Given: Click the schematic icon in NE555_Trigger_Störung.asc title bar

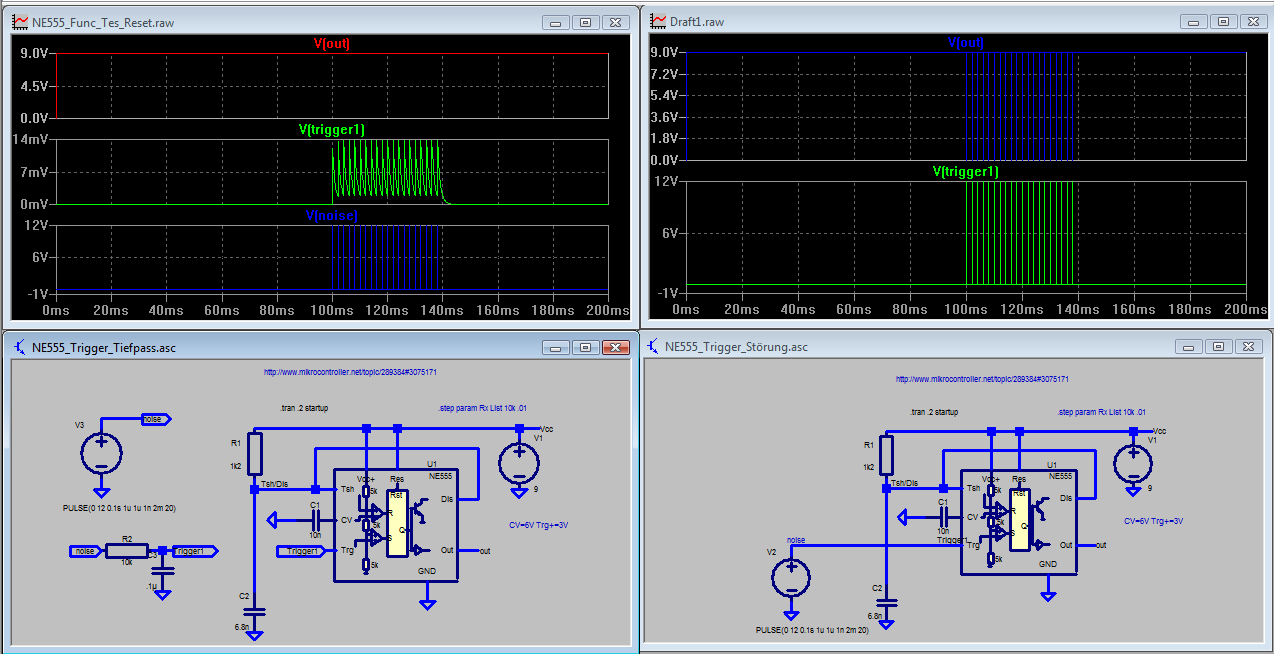Looking at the screenshot, I should 655,347.
